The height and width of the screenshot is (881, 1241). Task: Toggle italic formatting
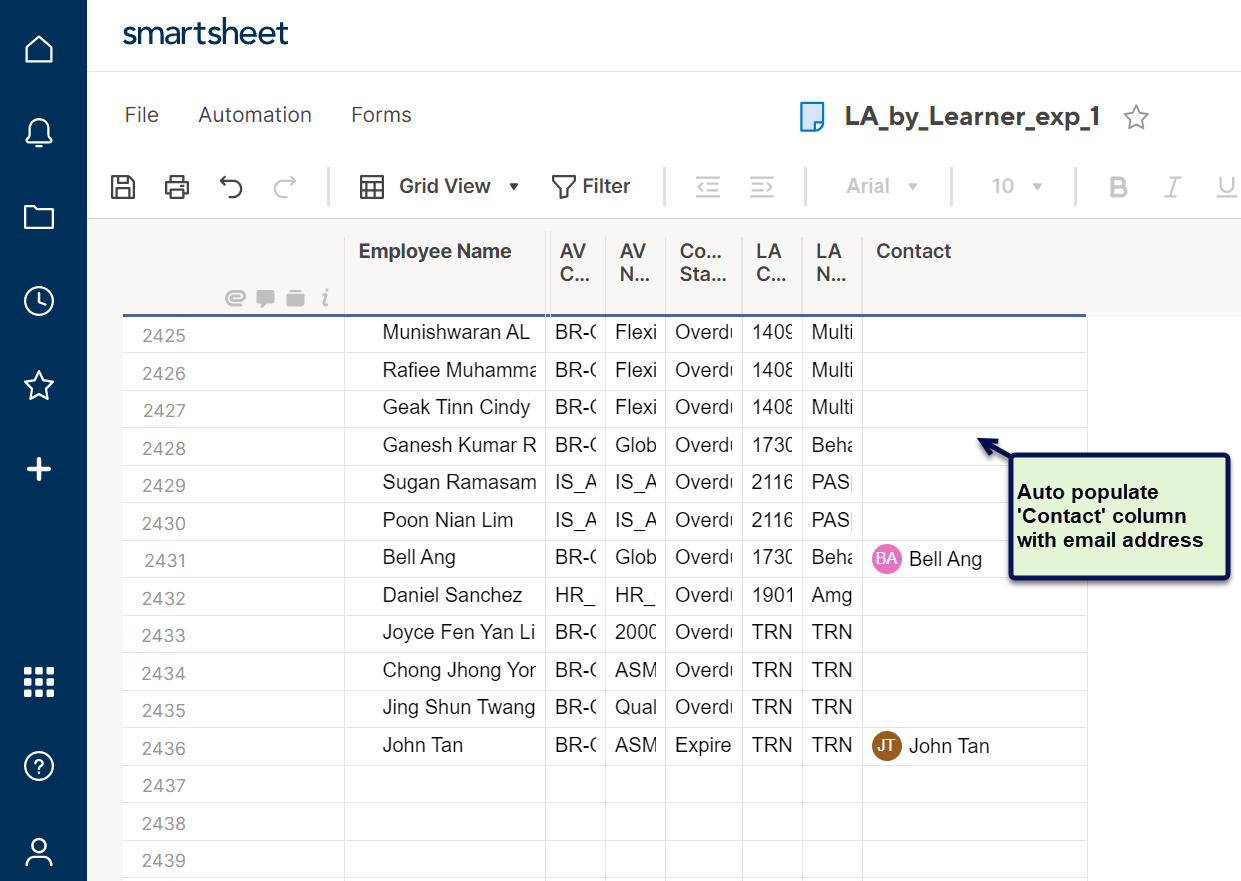(x=1172, y=186)
